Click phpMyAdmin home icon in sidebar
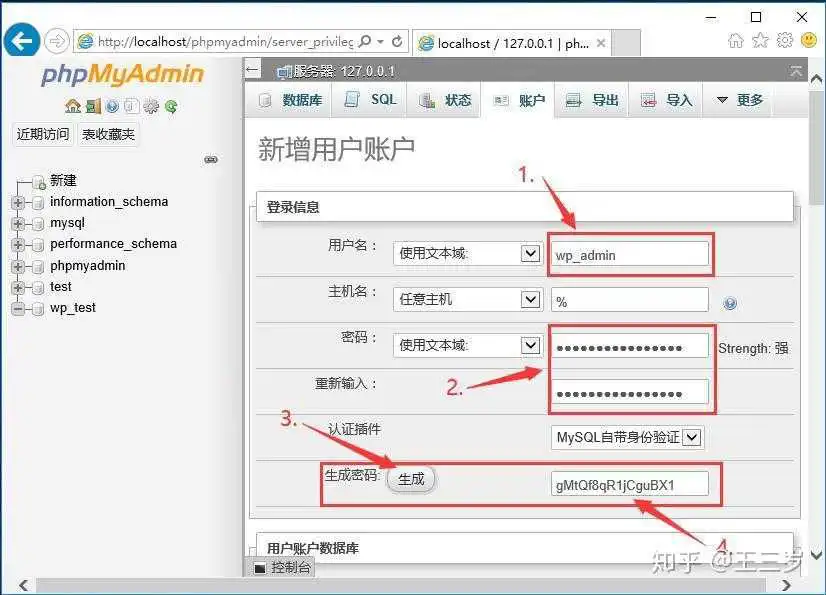The image size is (826, 595). click(x=73, y=106)
